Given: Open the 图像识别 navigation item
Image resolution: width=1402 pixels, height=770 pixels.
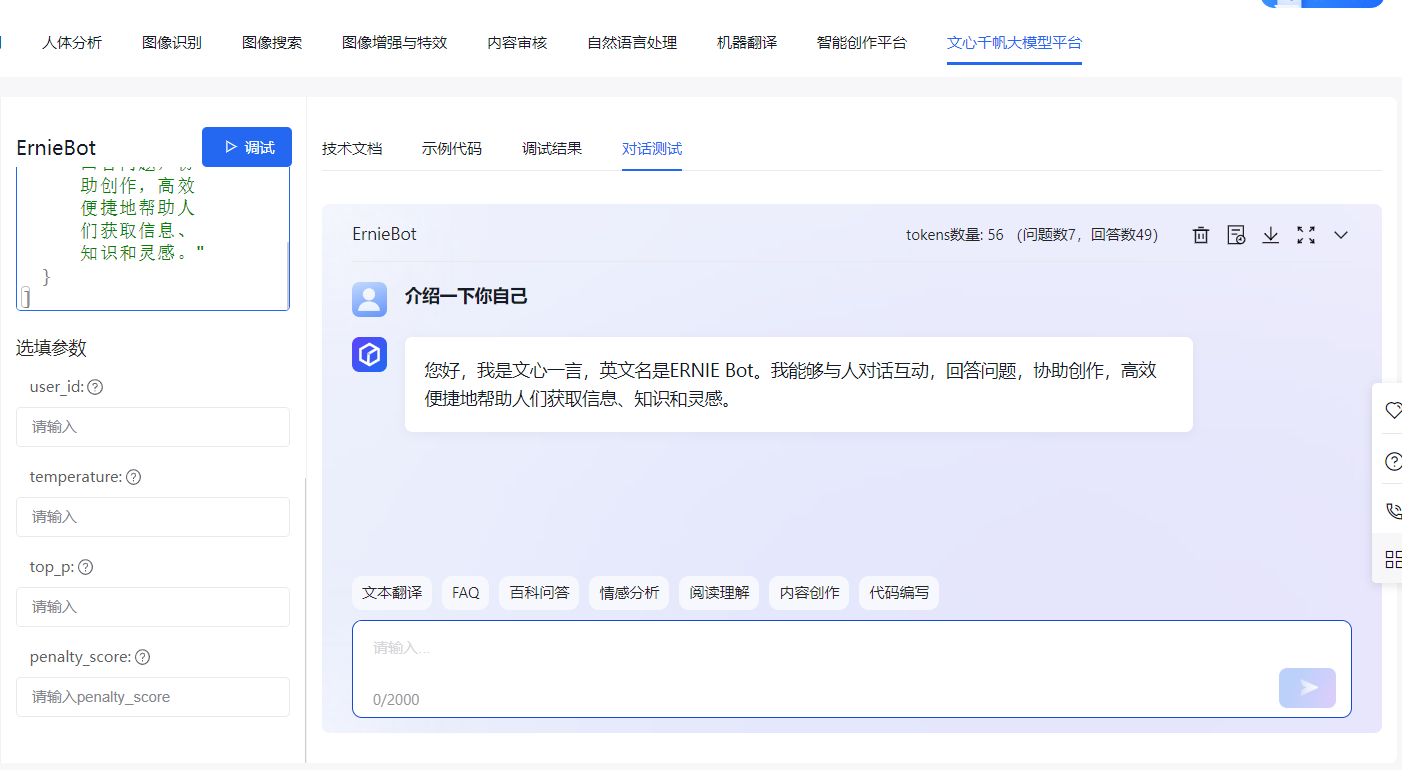Looking at the screenshot, I should (172, 43).
